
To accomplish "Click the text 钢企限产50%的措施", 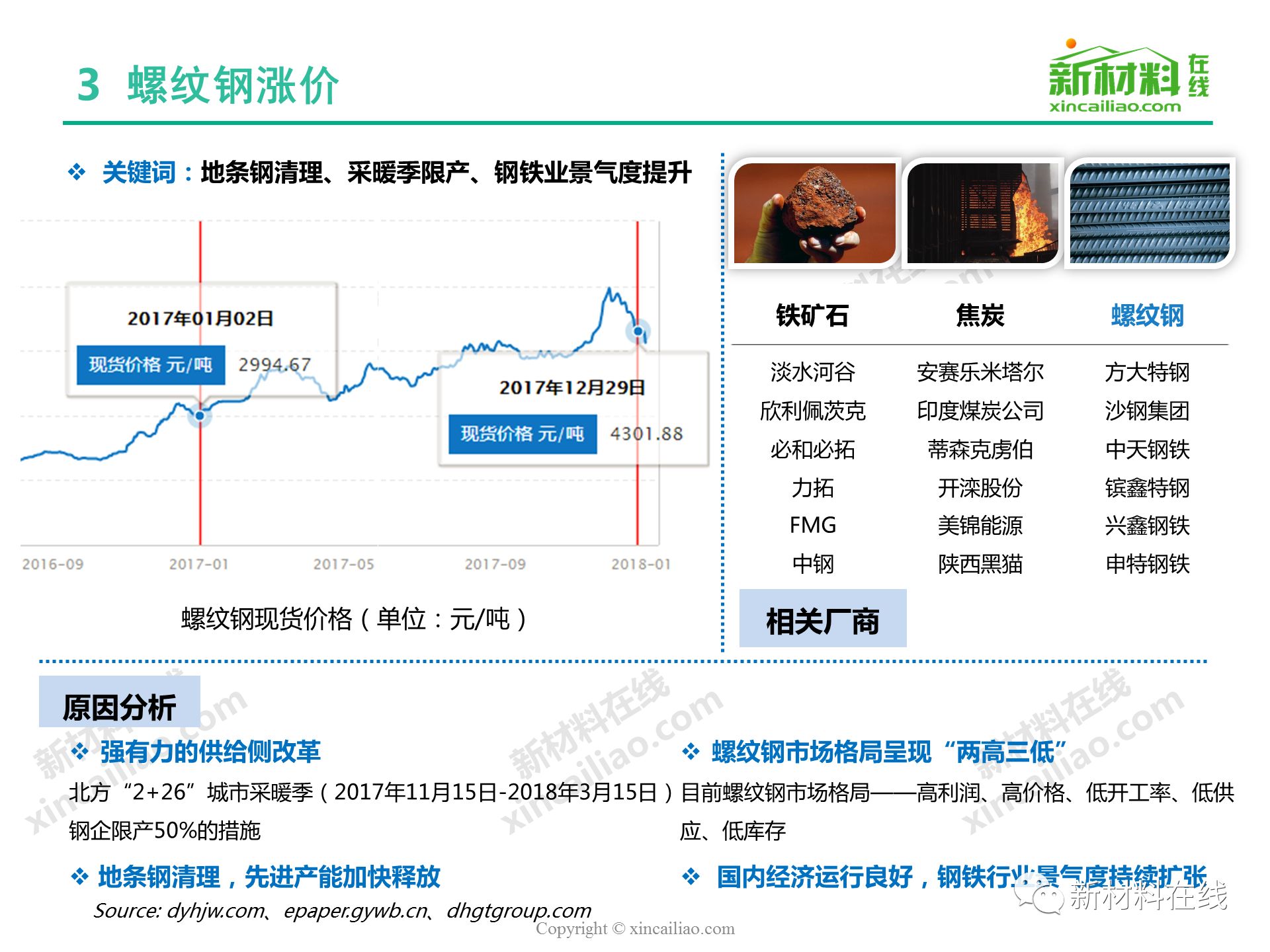I will click(x=165, y=830).
